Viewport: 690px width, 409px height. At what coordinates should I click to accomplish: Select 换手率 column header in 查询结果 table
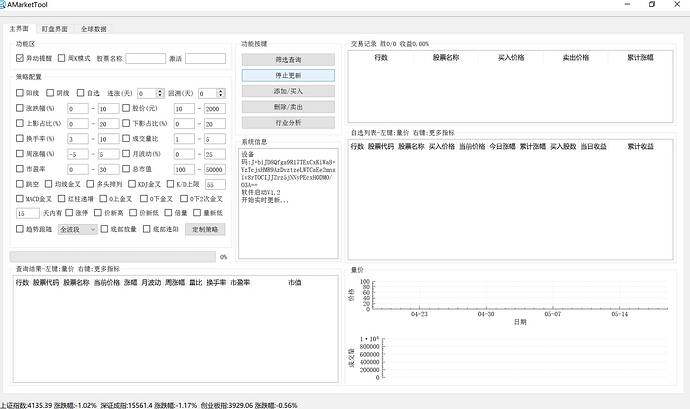(x=216, y=283)
